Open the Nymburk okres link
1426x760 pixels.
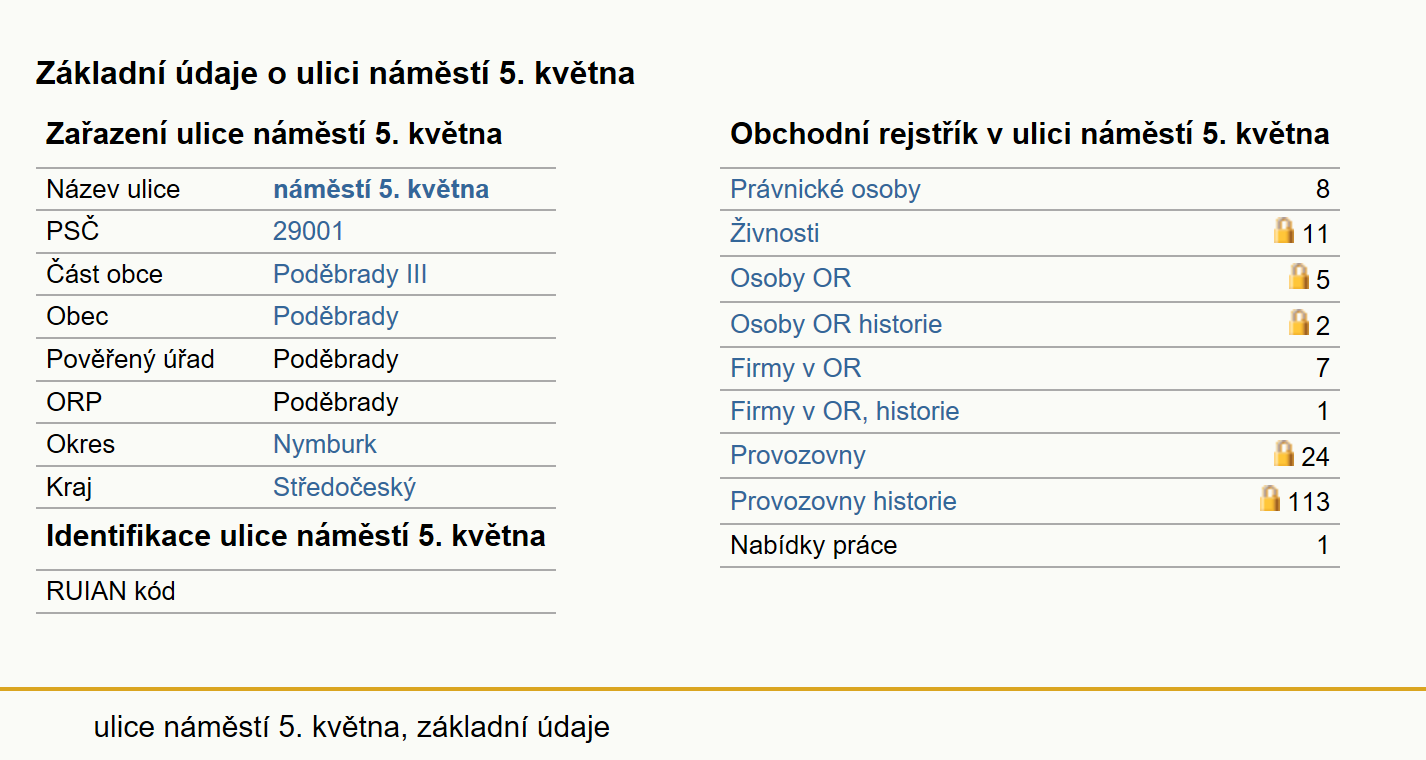click(x=325, y=444)
